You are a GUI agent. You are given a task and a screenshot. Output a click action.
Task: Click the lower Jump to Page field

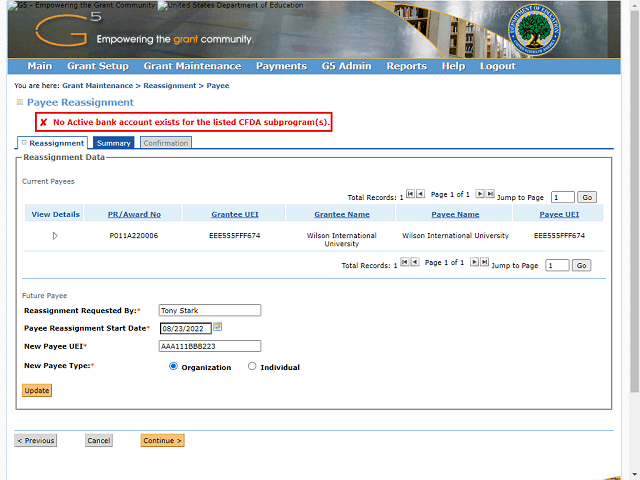point(557,265)
